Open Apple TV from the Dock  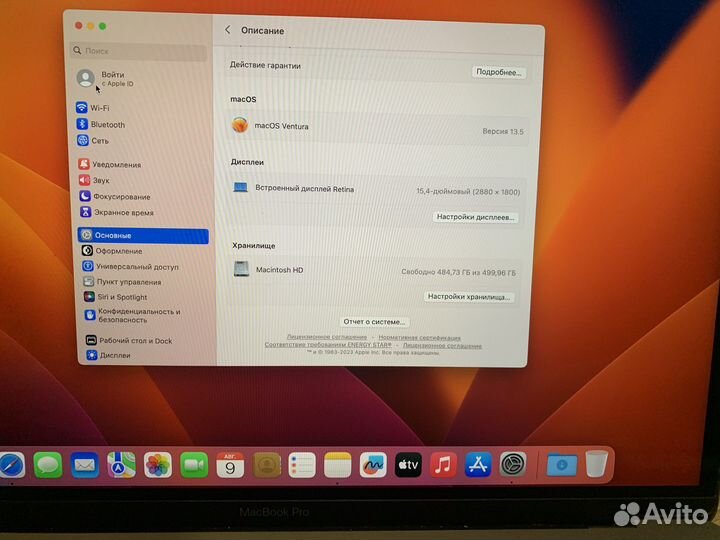408,465
